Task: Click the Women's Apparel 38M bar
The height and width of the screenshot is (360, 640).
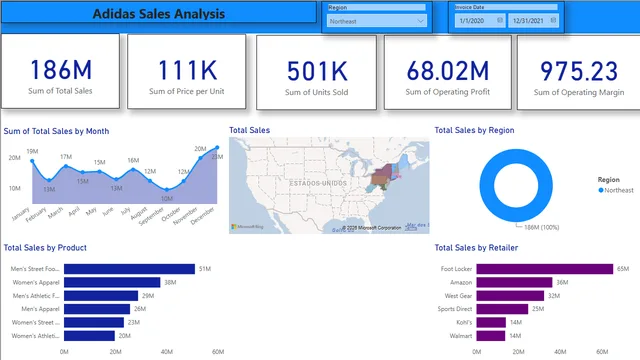Action: 112,282
